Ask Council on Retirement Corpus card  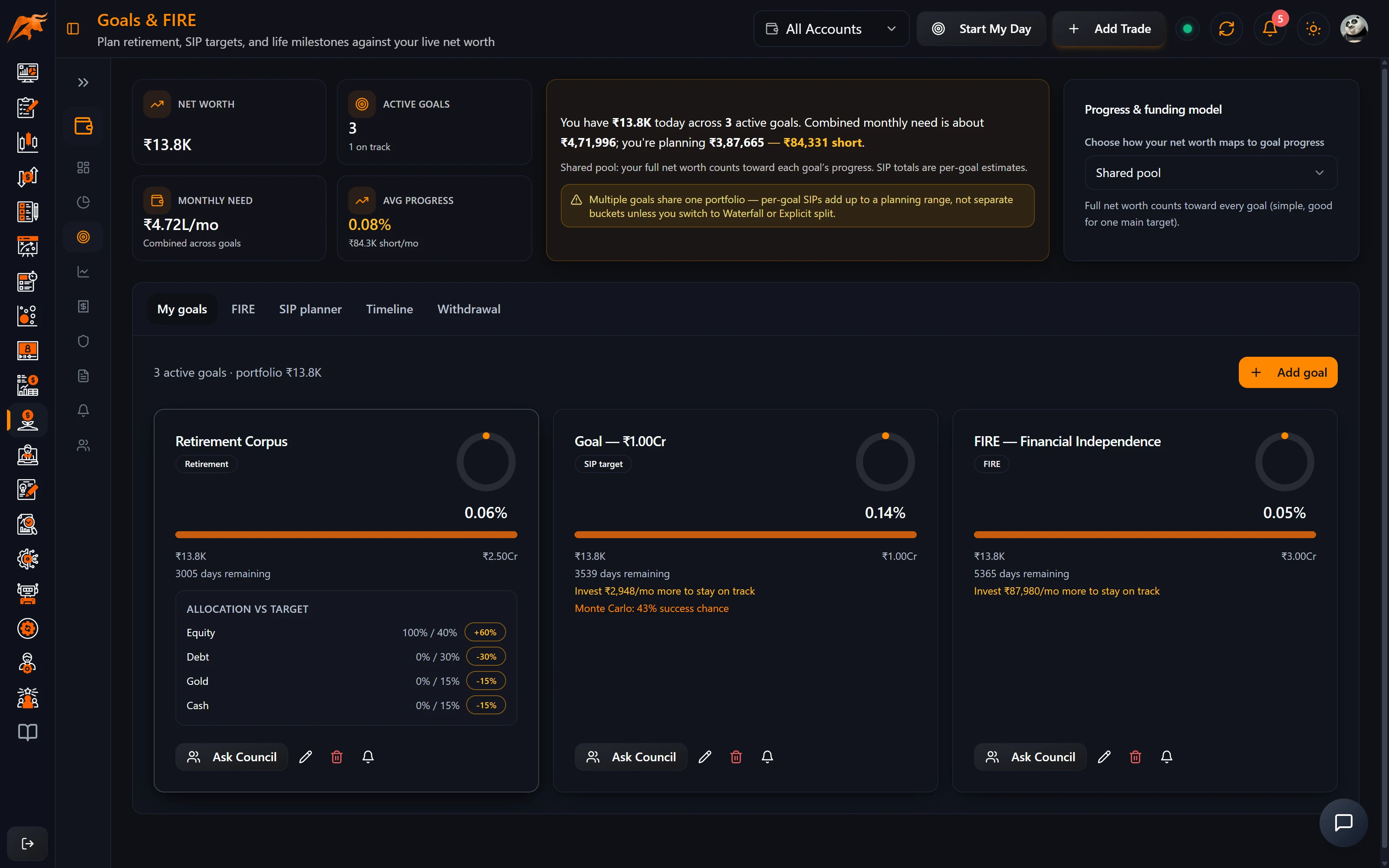[x=231, y=757]
